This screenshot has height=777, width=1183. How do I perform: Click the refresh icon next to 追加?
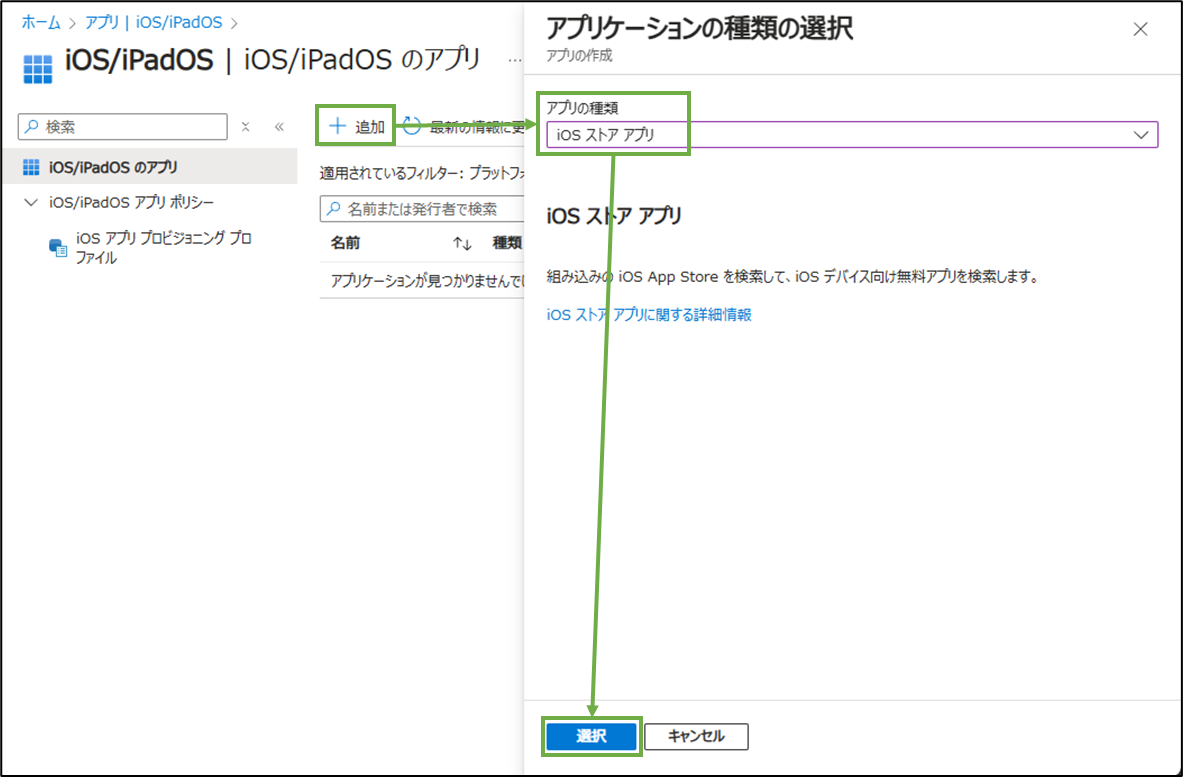pyautogui.click(x=411, y=126)
